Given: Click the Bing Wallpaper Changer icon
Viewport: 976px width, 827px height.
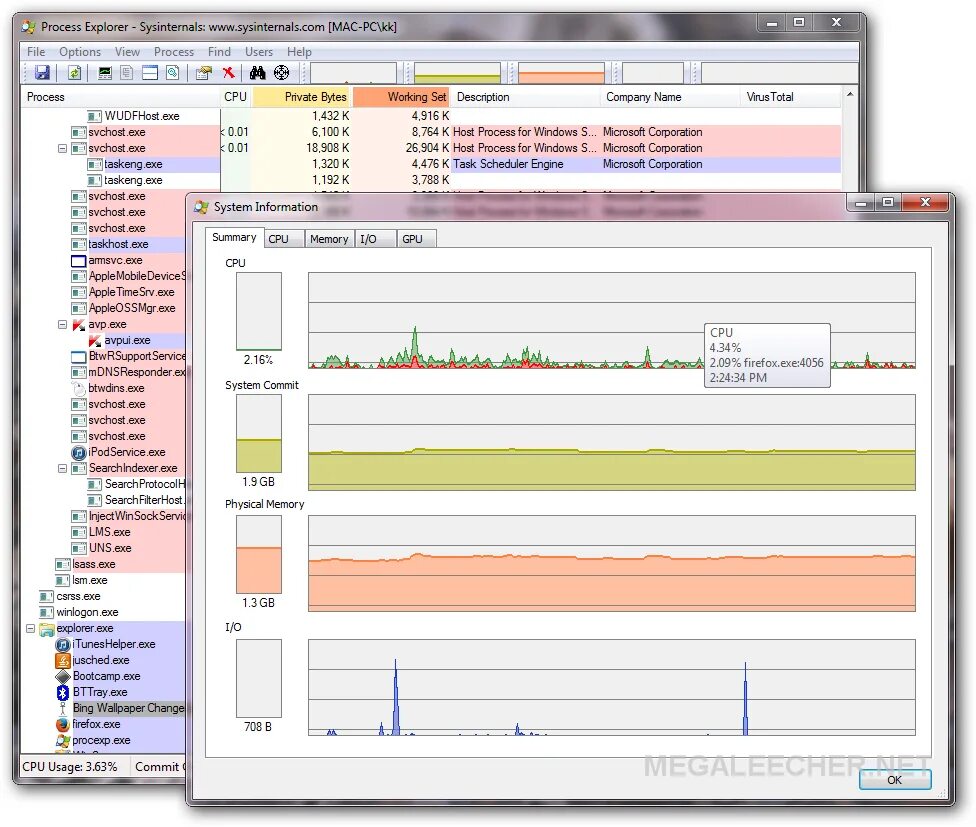Looking at the screenshot, I should click(x=63, y=708).
